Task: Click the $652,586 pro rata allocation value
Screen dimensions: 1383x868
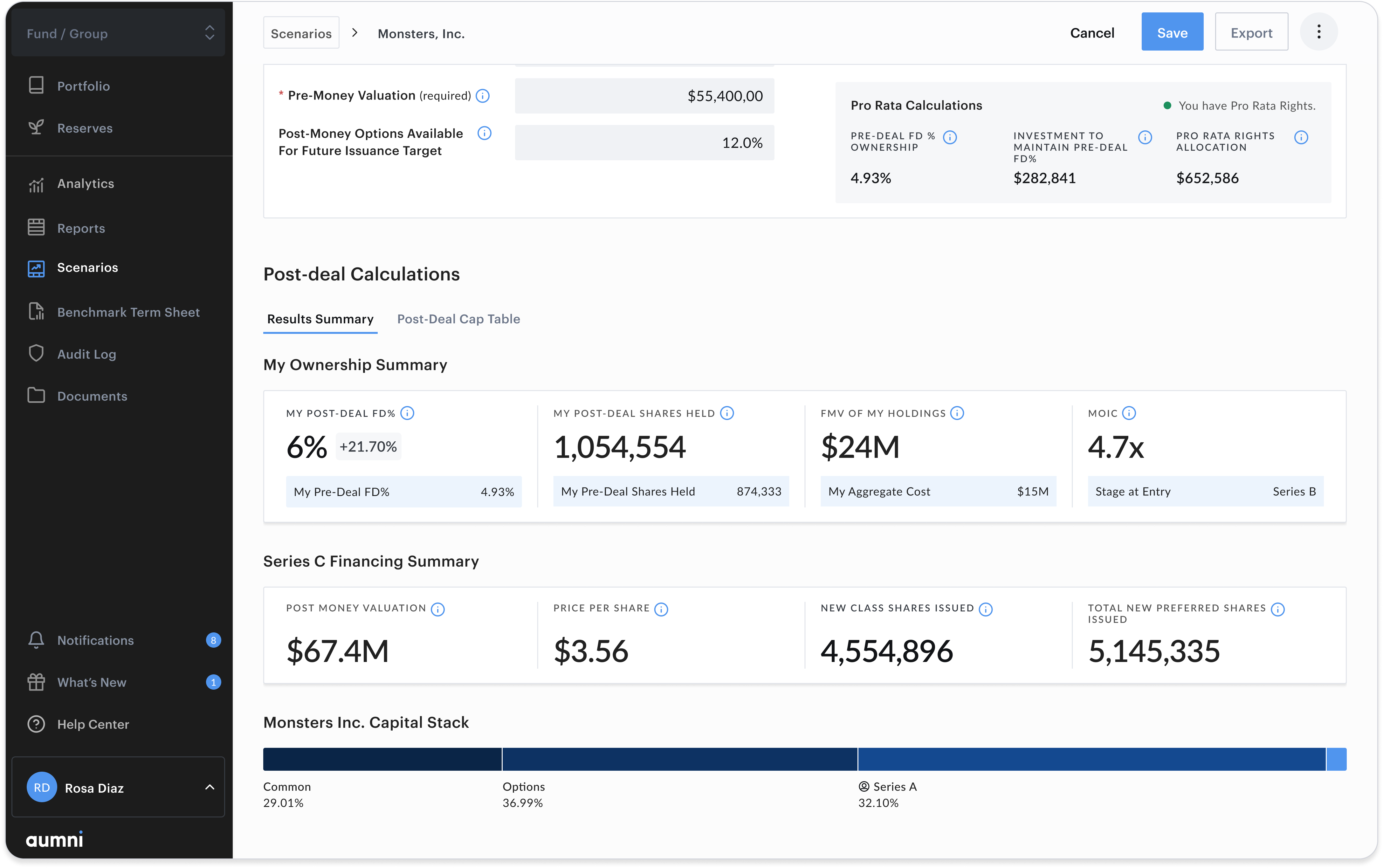Action: click(1208, 178)
